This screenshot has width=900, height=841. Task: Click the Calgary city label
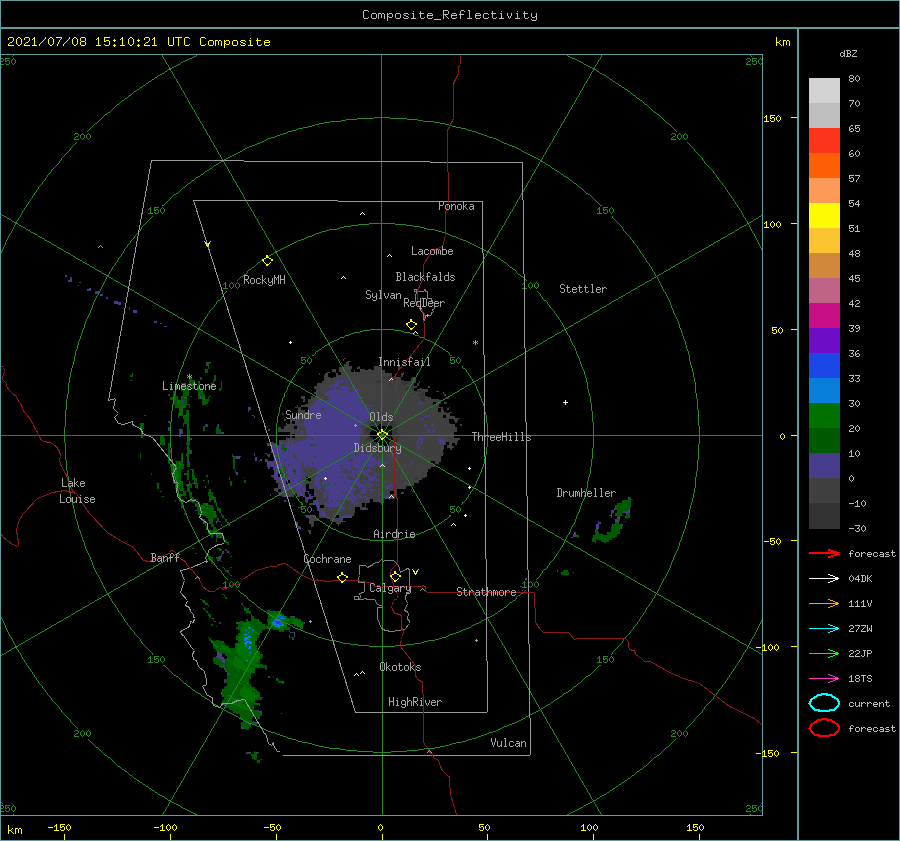(390, 588)
